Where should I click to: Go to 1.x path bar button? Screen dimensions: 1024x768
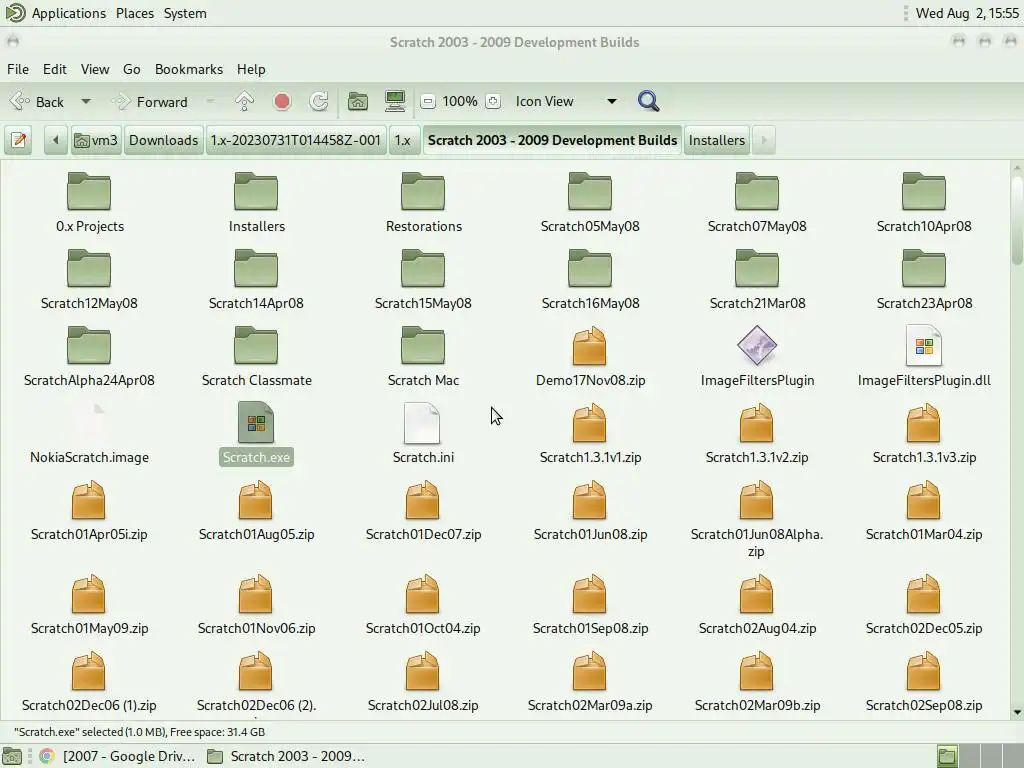point(403,140)
